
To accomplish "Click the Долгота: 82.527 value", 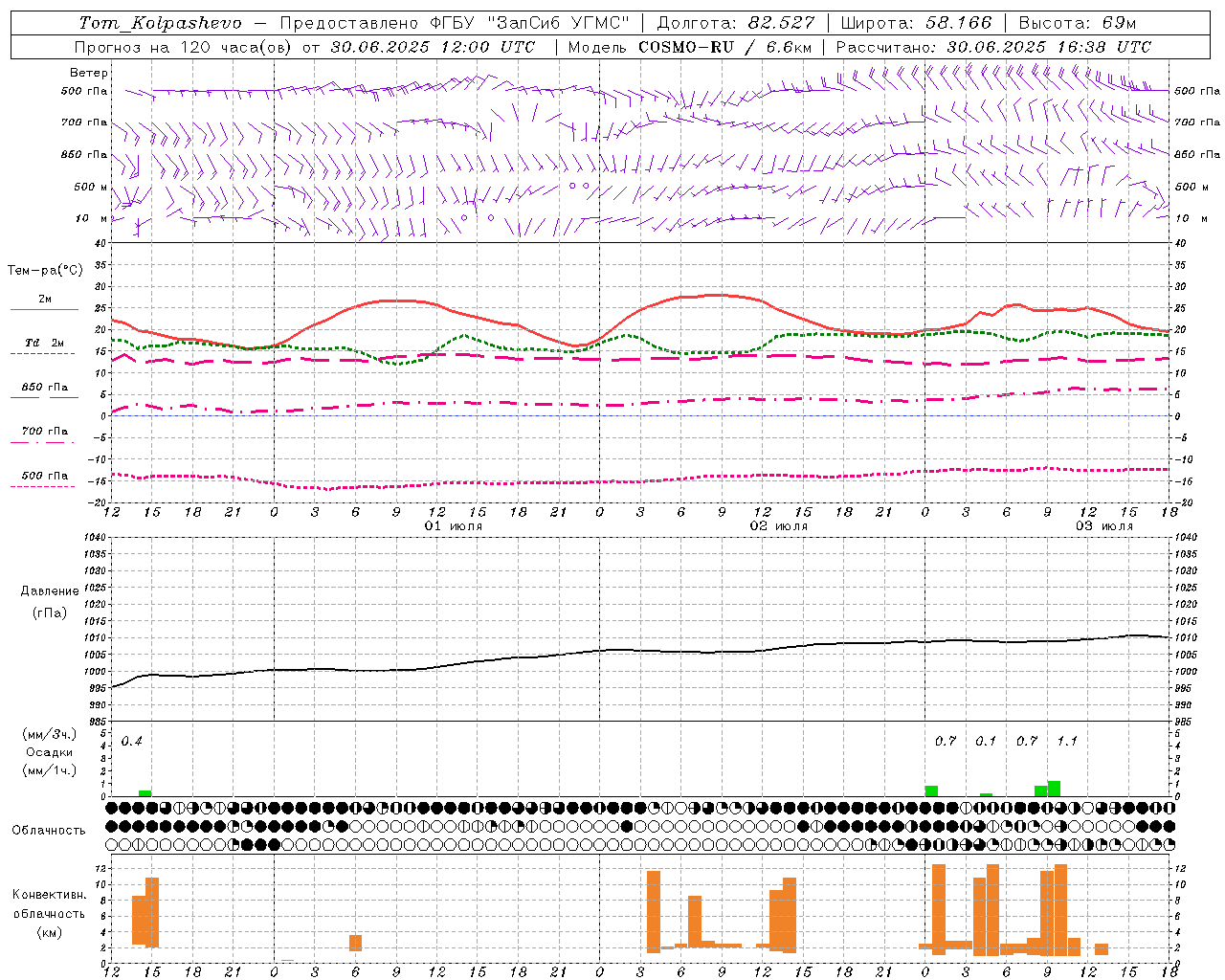I will (x=735, y=23).
